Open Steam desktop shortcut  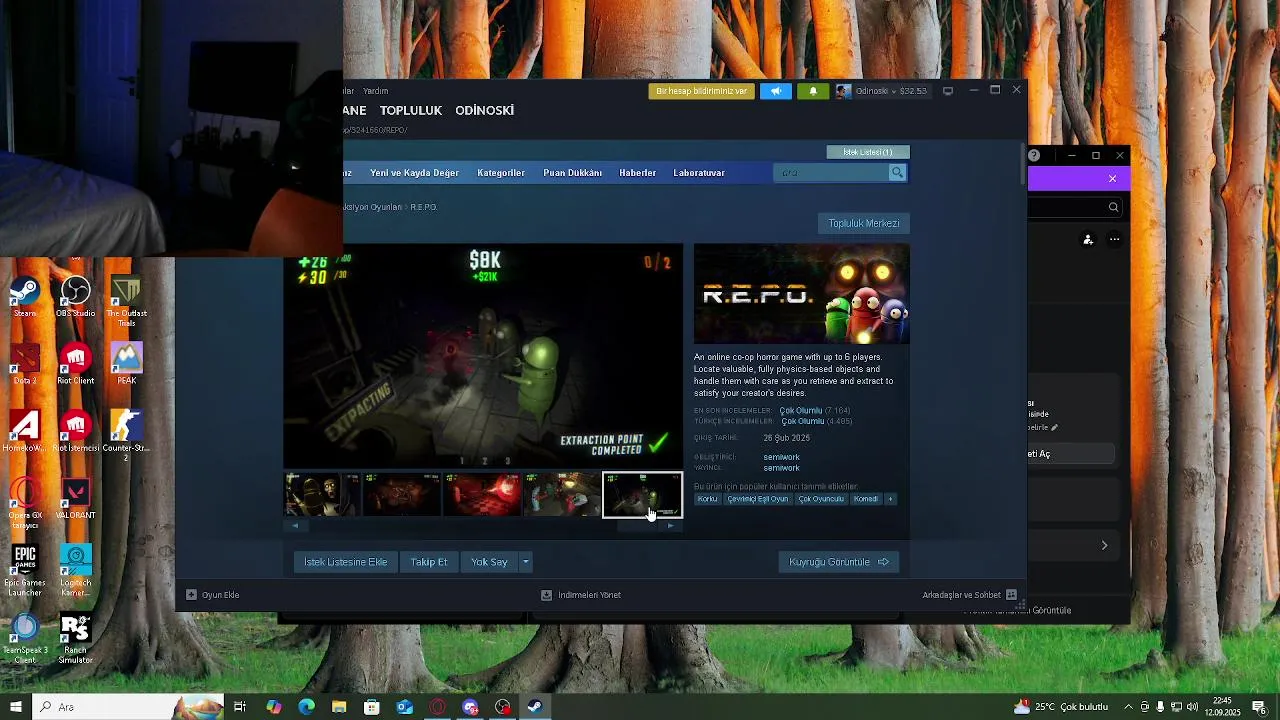[x=25, y=297]
